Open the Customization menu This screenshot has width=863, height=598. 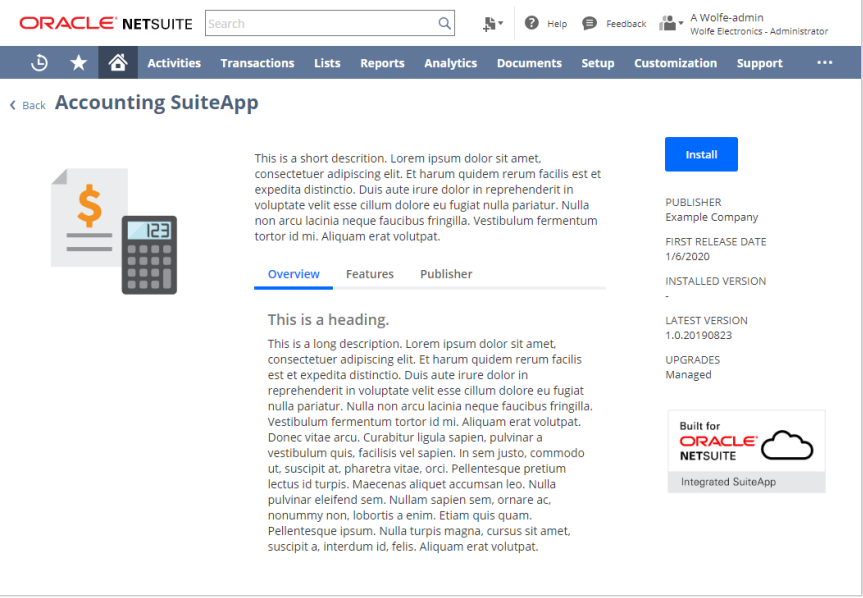coord(675,63)
